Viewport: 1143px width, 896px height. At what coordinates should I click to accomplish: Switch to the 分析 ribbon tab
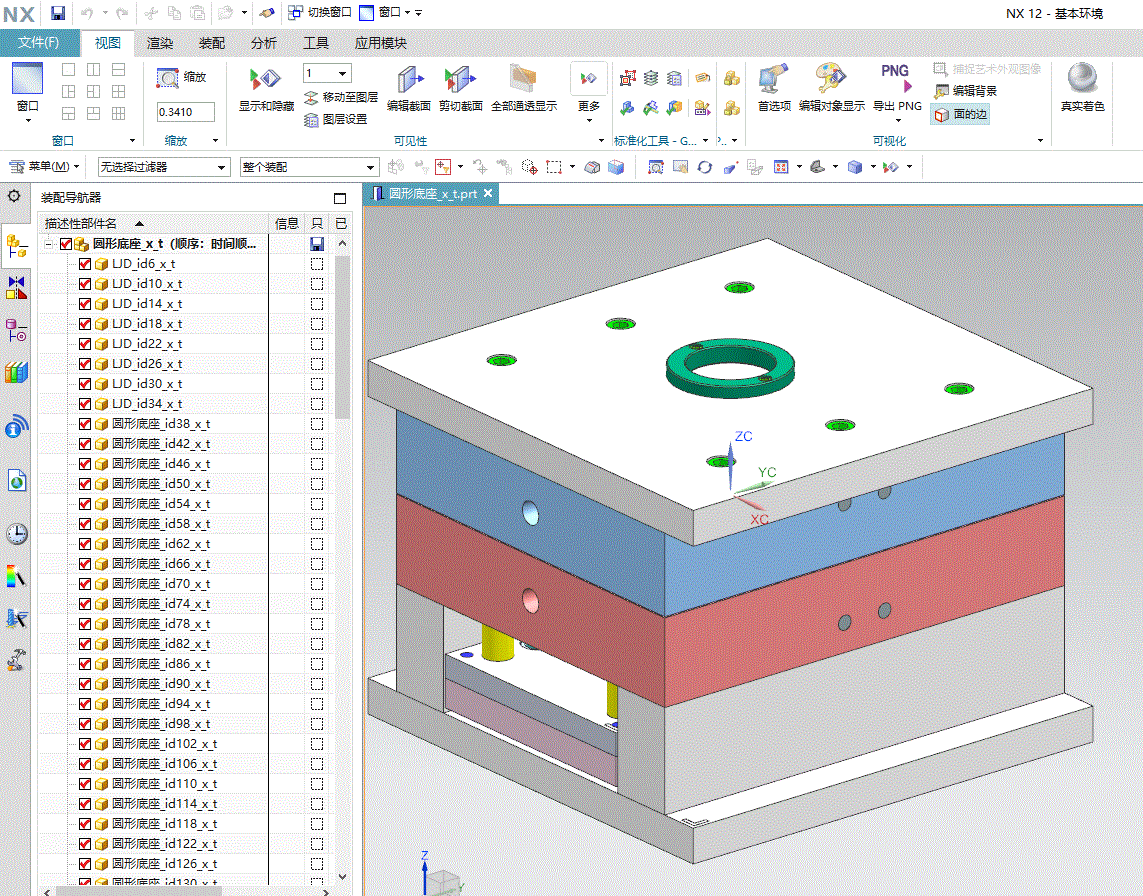[263, 43]
